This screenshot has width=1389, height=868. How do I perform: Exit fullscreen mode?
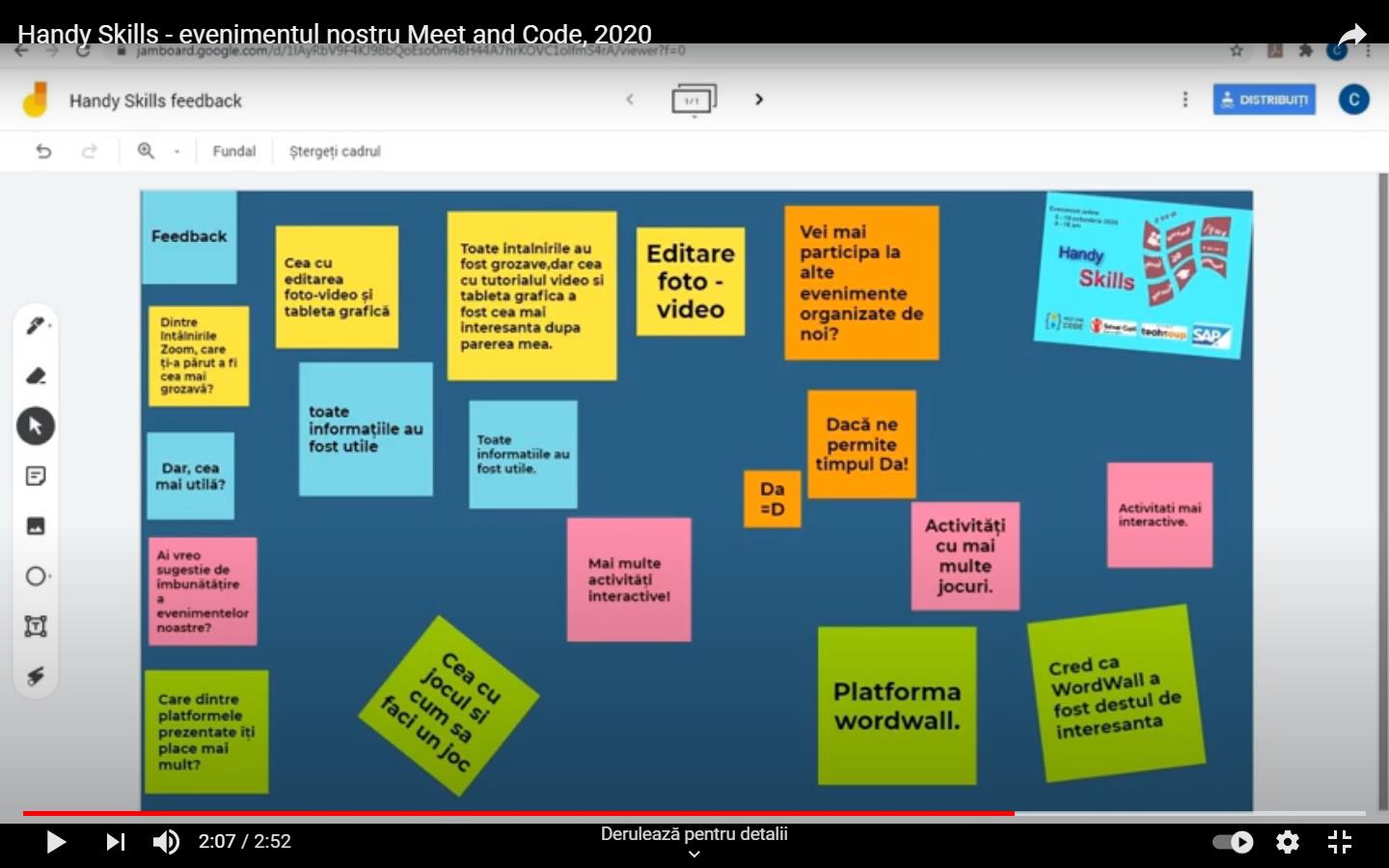click(1340, 842)
